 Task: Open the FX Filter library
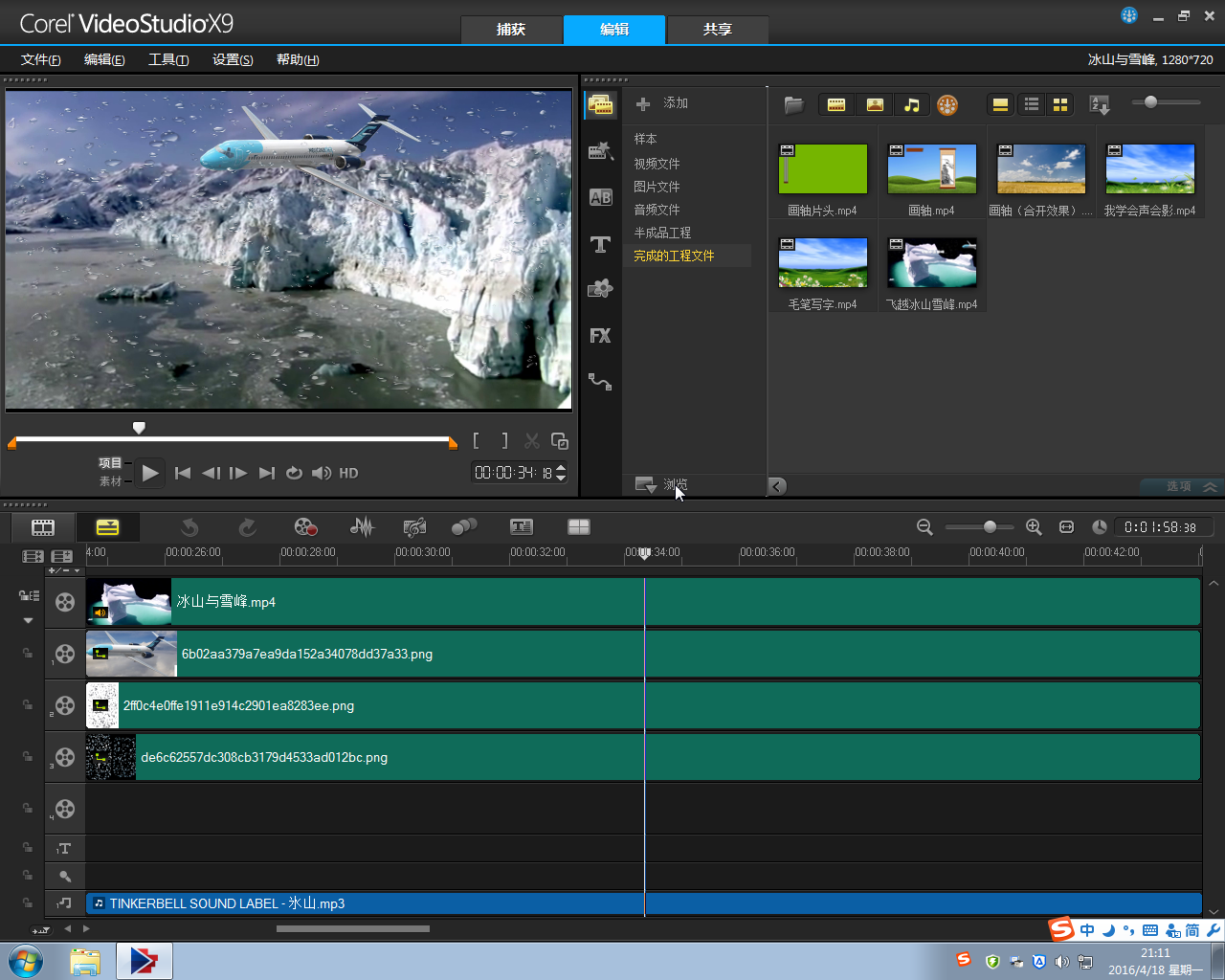click(x=600, y=336)
